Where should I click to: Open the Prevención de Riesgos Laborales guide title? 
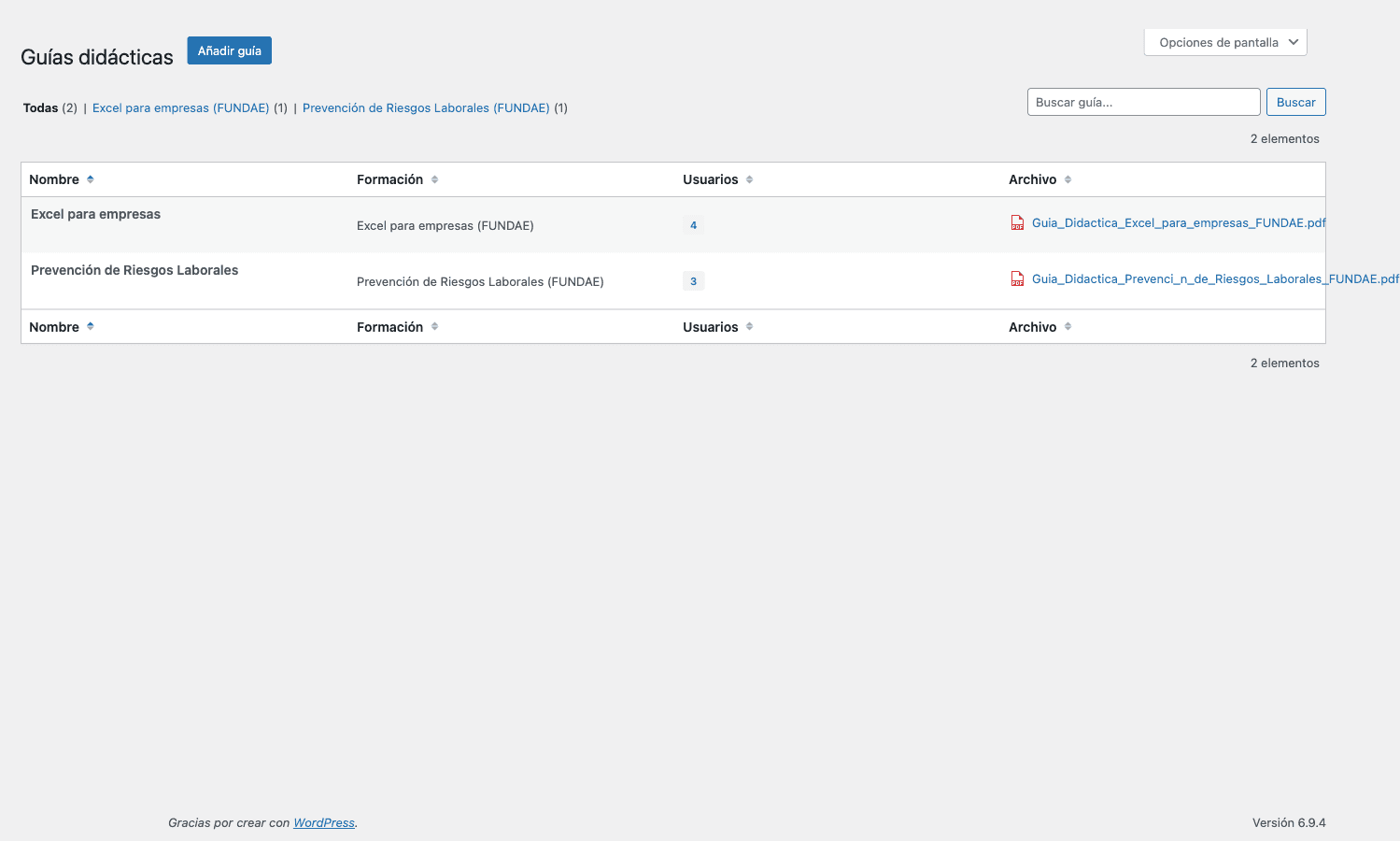click(134, 270)
